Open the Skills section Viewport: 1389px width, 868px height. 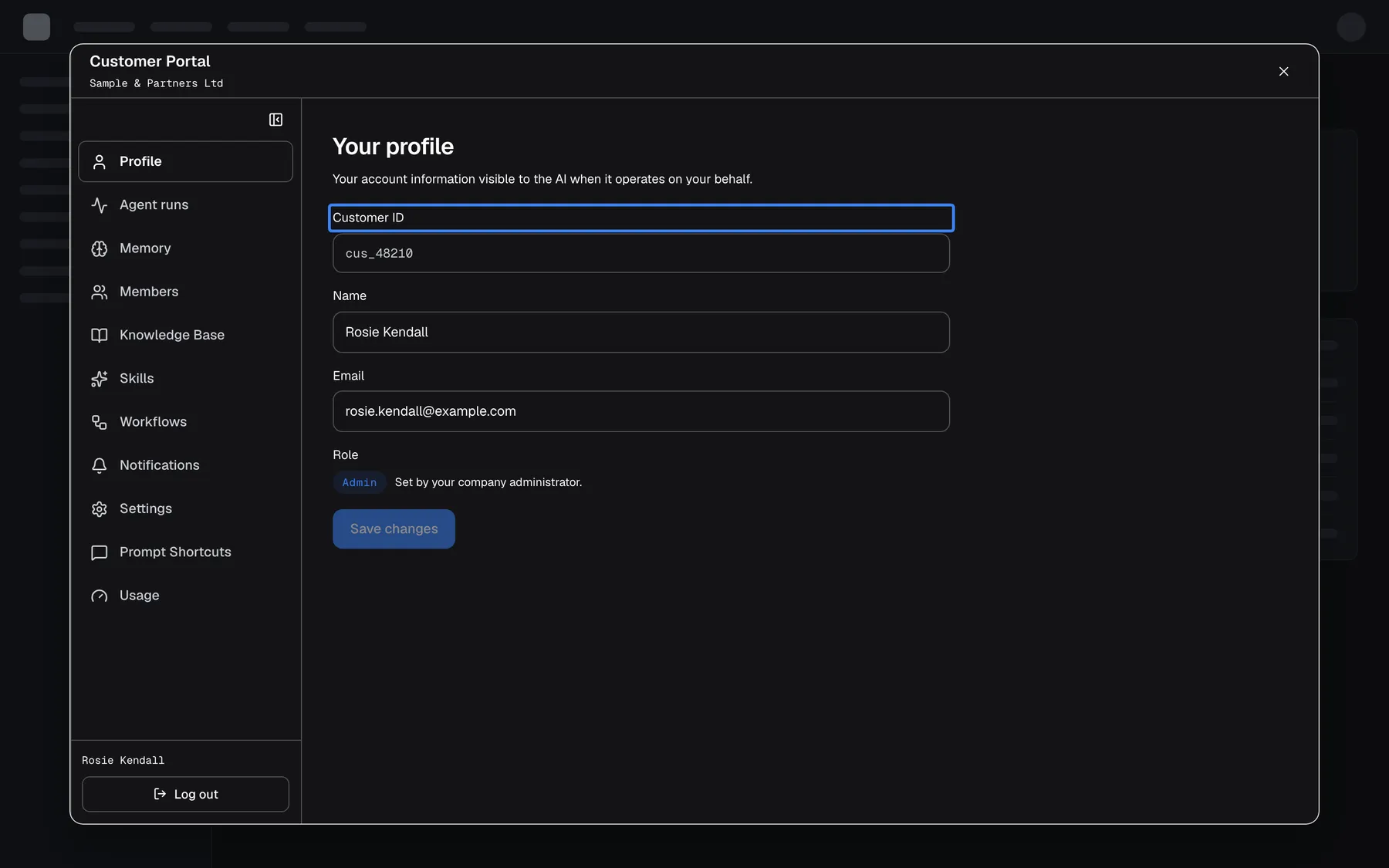point(185,378)
